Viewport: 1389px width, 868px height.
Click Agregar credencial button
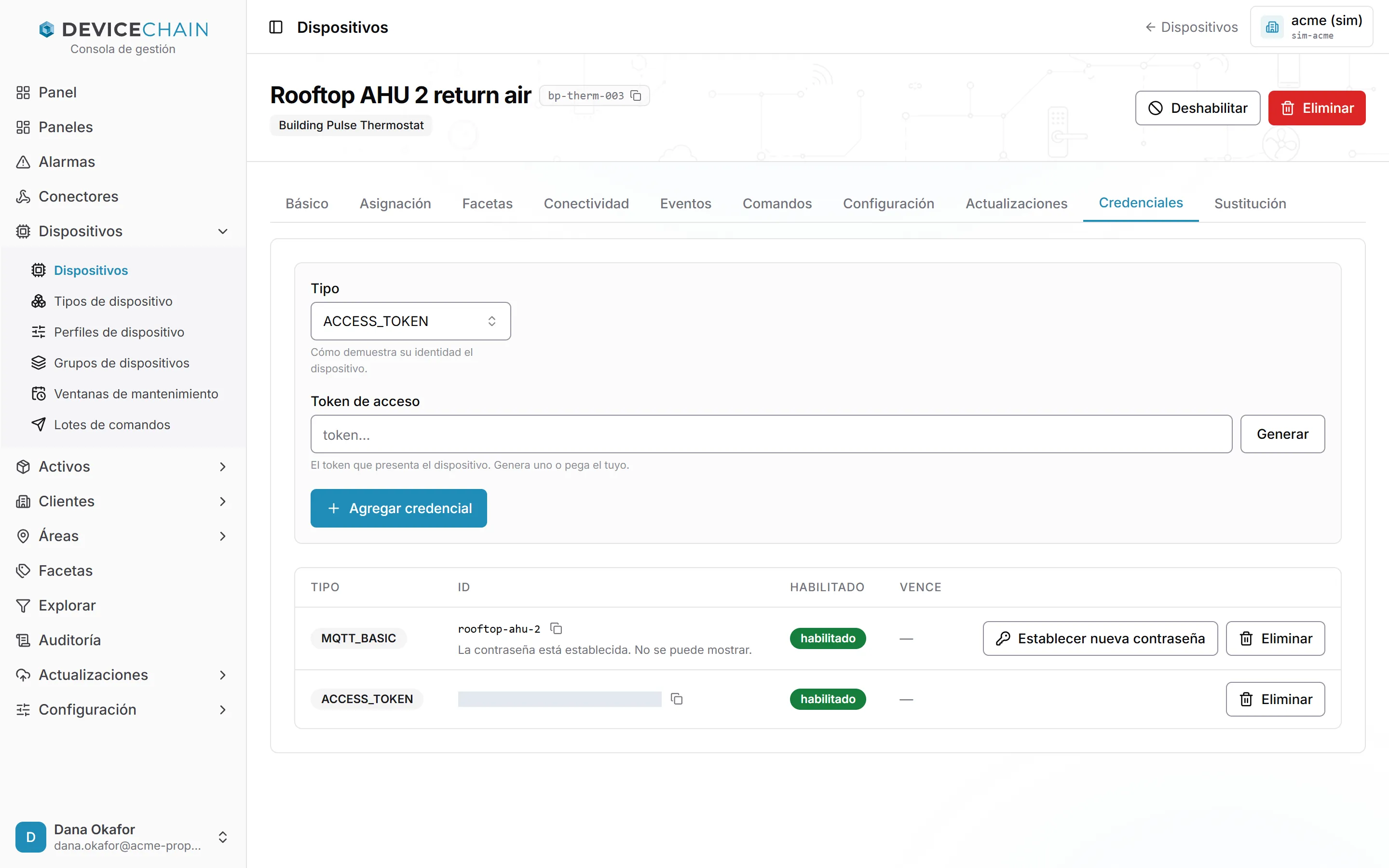(398, 508)
